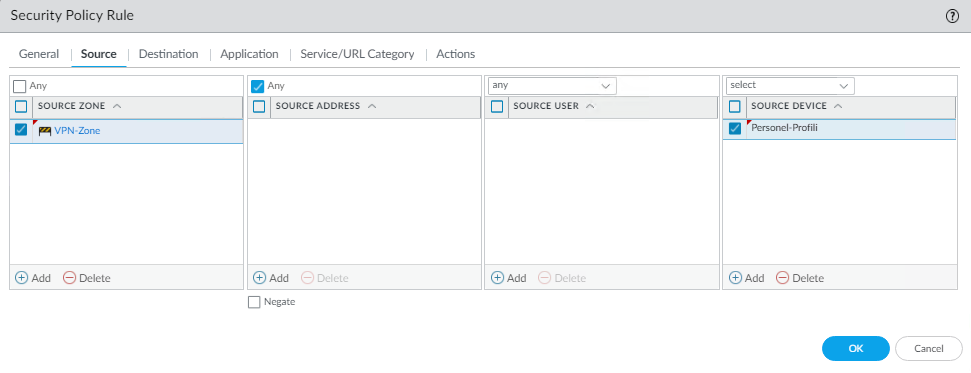Open the source user 'any' dropdown
Viewport: 971px width, 373px height.
(x=552, y=86)
